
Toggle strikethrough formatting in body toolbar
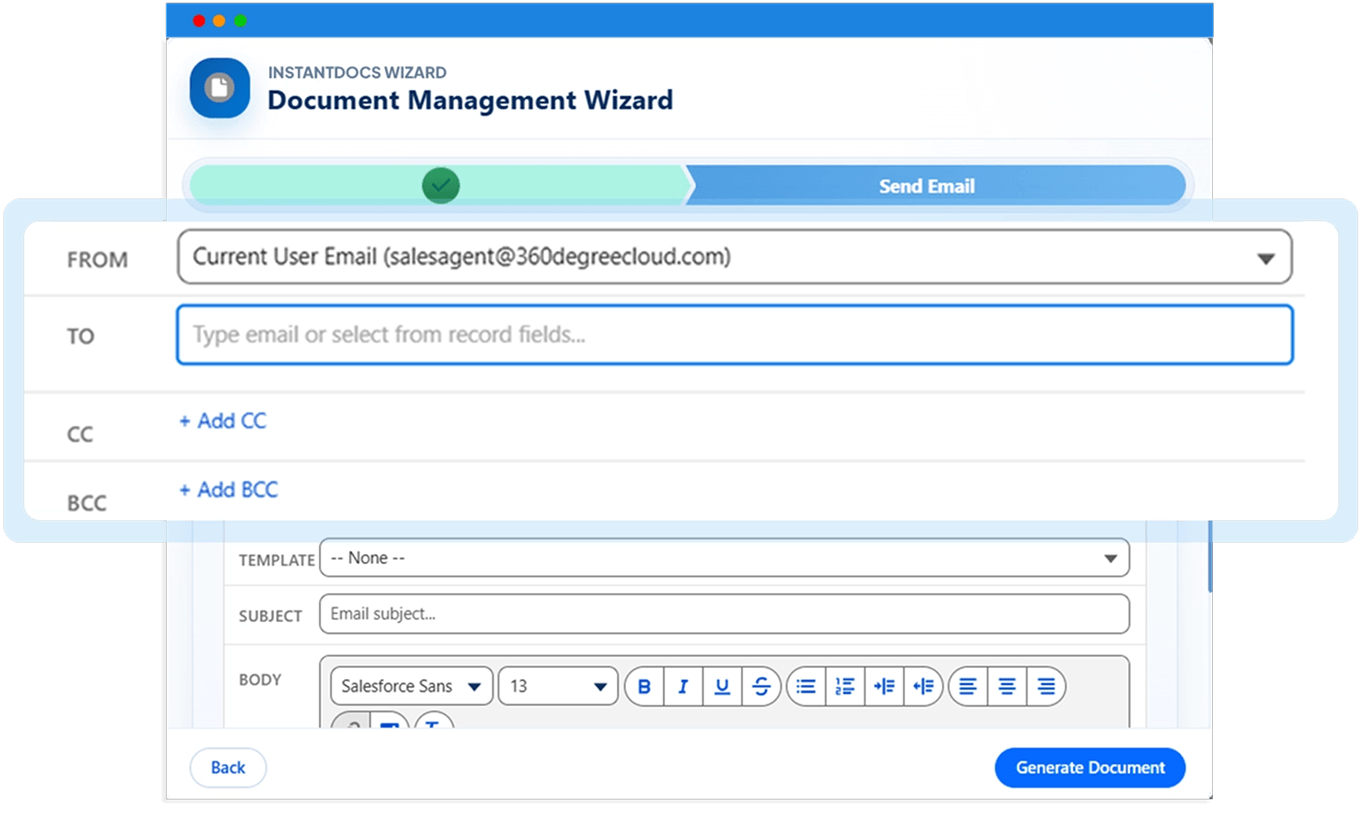(761, 687)
